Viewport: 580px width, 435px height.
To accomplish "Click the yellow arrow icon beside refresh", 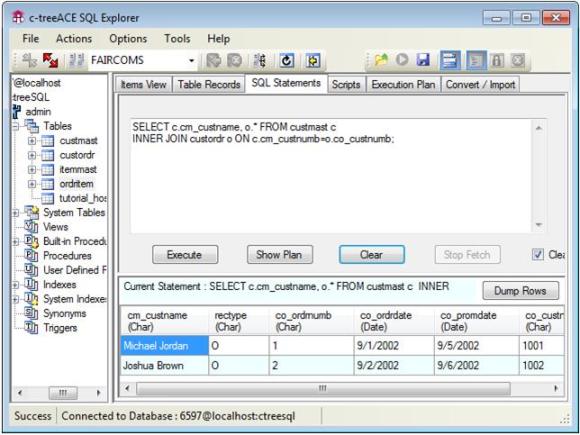I will pyautogui.click(x=313, y=60).
